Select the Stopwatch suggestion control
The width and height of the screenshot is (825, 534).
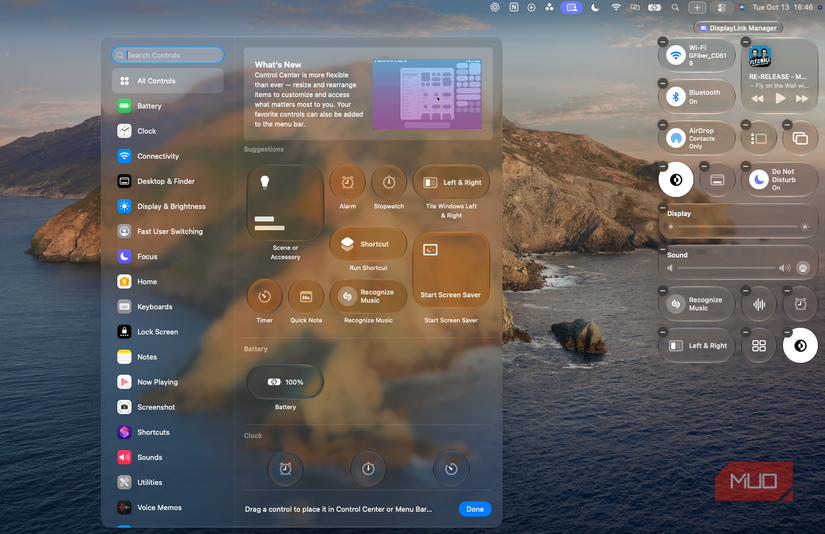pyautogui.click(x=389, y=183)
